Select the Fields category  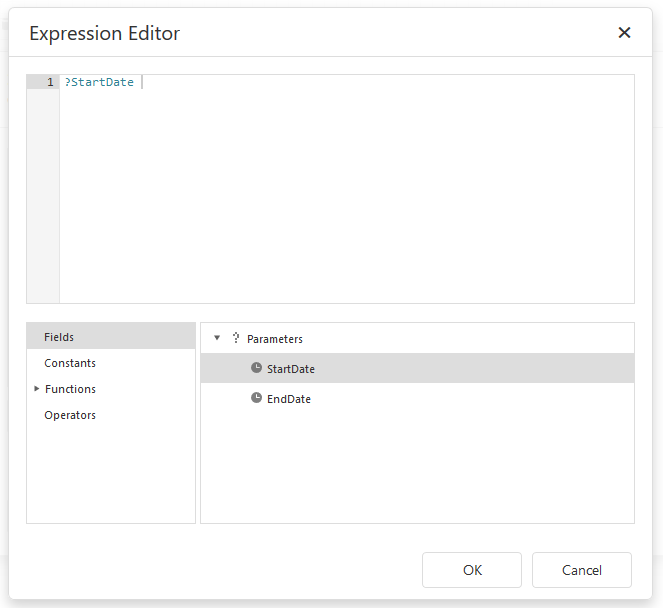[111, 337]
